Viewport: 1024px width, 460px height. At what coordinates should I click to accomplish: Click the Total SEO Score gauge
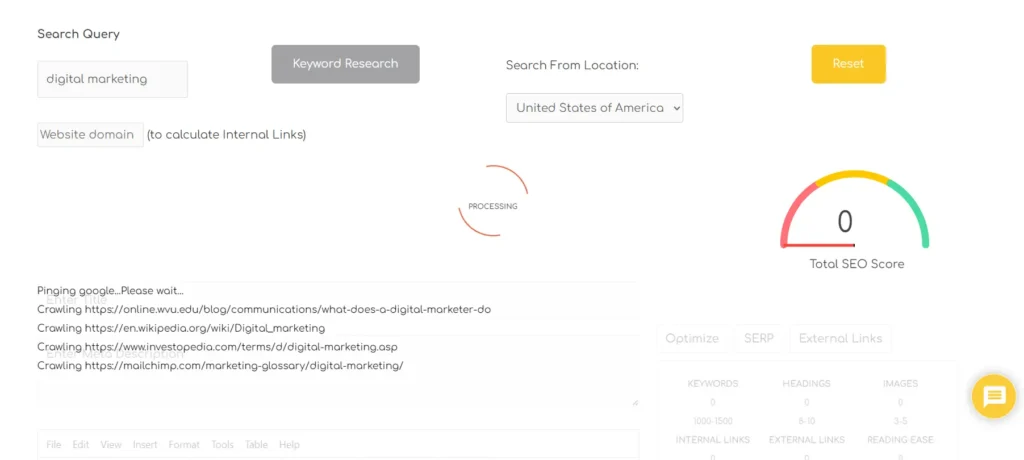pyautogui.click(x=855, y=215)
